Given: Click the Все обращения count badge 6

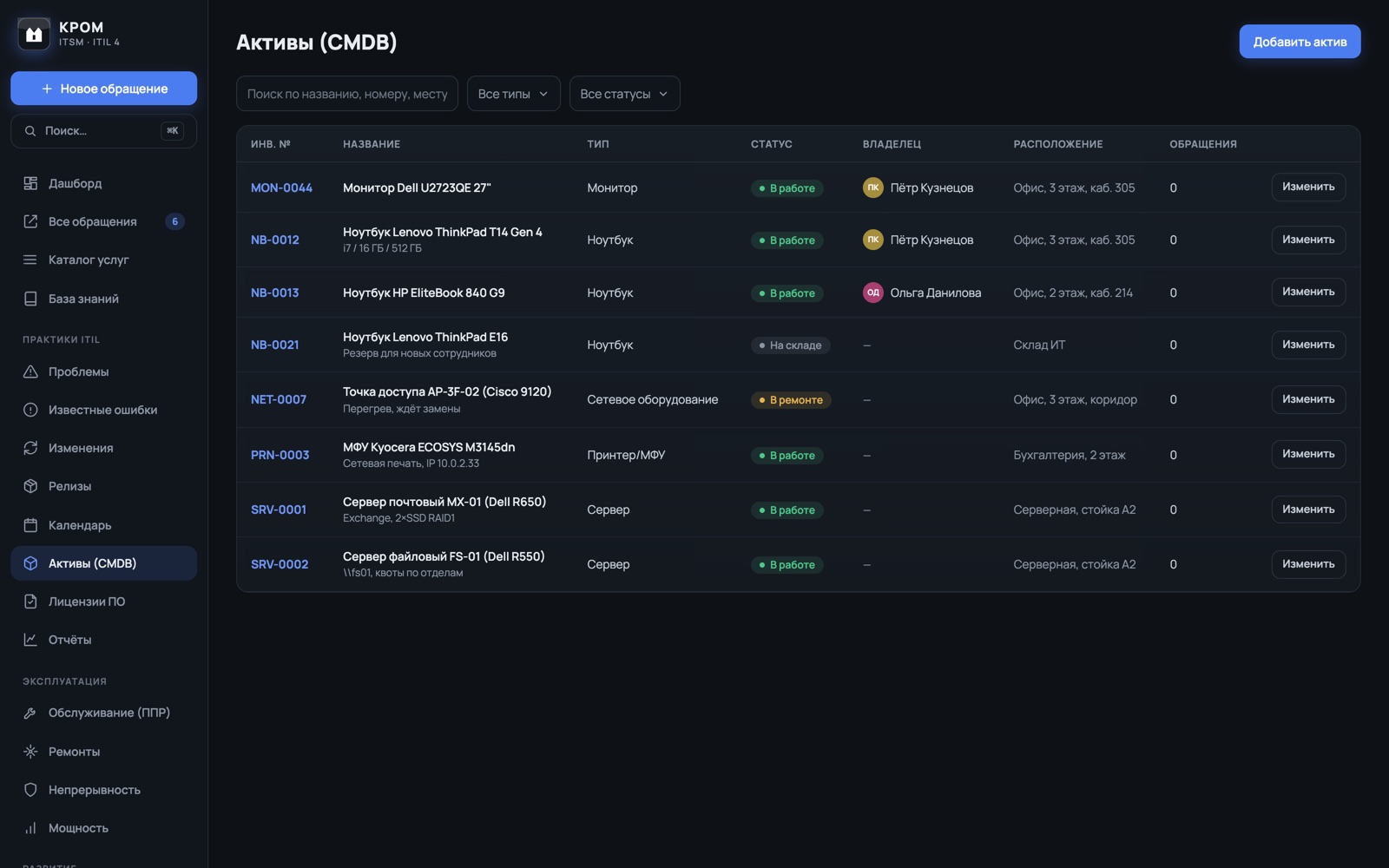Looking at the screenshot, I should (x=174, y=221).
